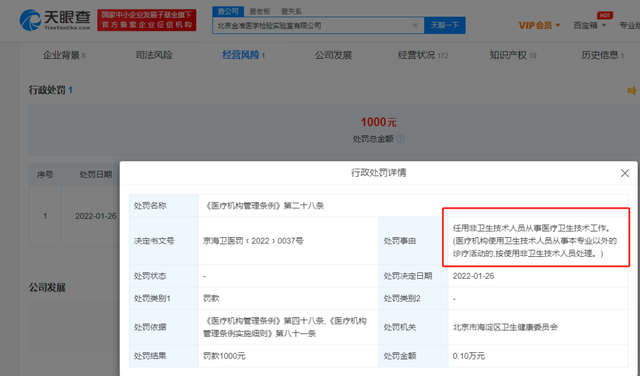Click the 处罚决定日期 value 2022-01-26
This screenshot has width=640, height=376.
pos(473,276)
